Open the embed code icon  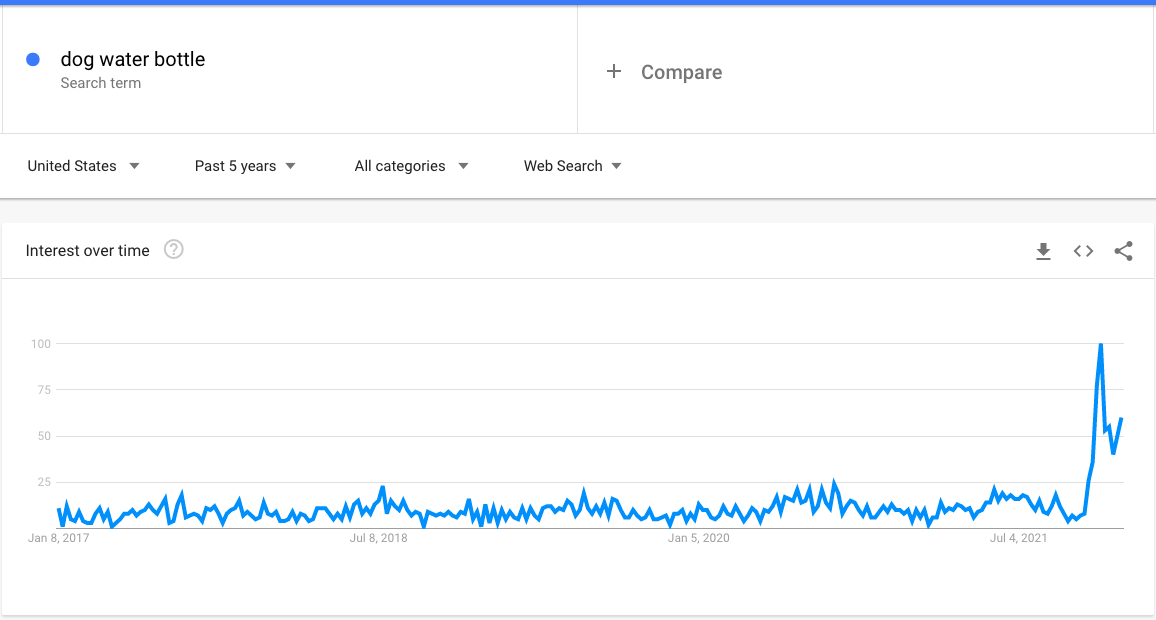(1083, 251)
